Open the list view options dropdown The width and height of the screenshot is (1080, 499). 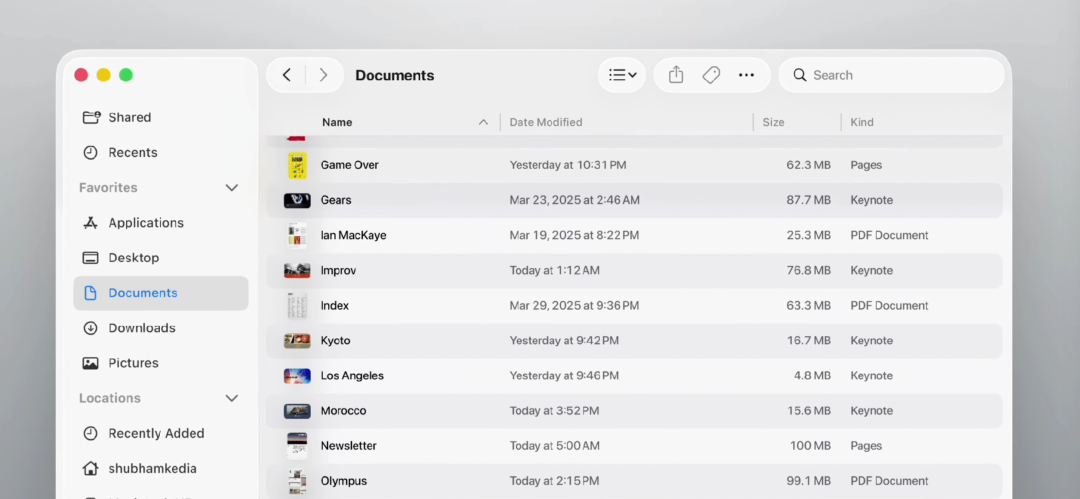(x=623, y=75)
